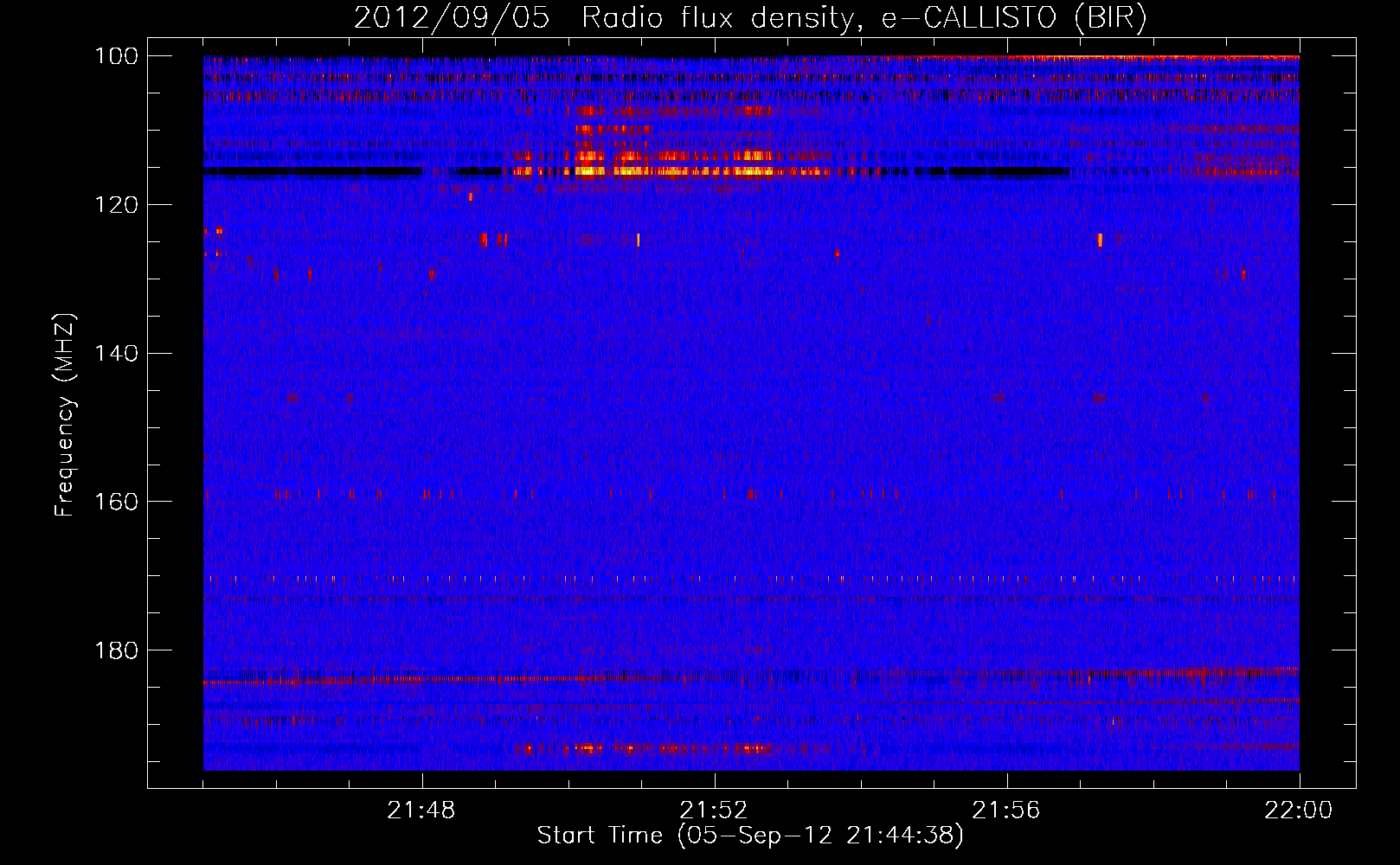The height and width of the screenshot is (865, 1400).
Task: Click the 140 frequency tick label
Action: (116, 354)
